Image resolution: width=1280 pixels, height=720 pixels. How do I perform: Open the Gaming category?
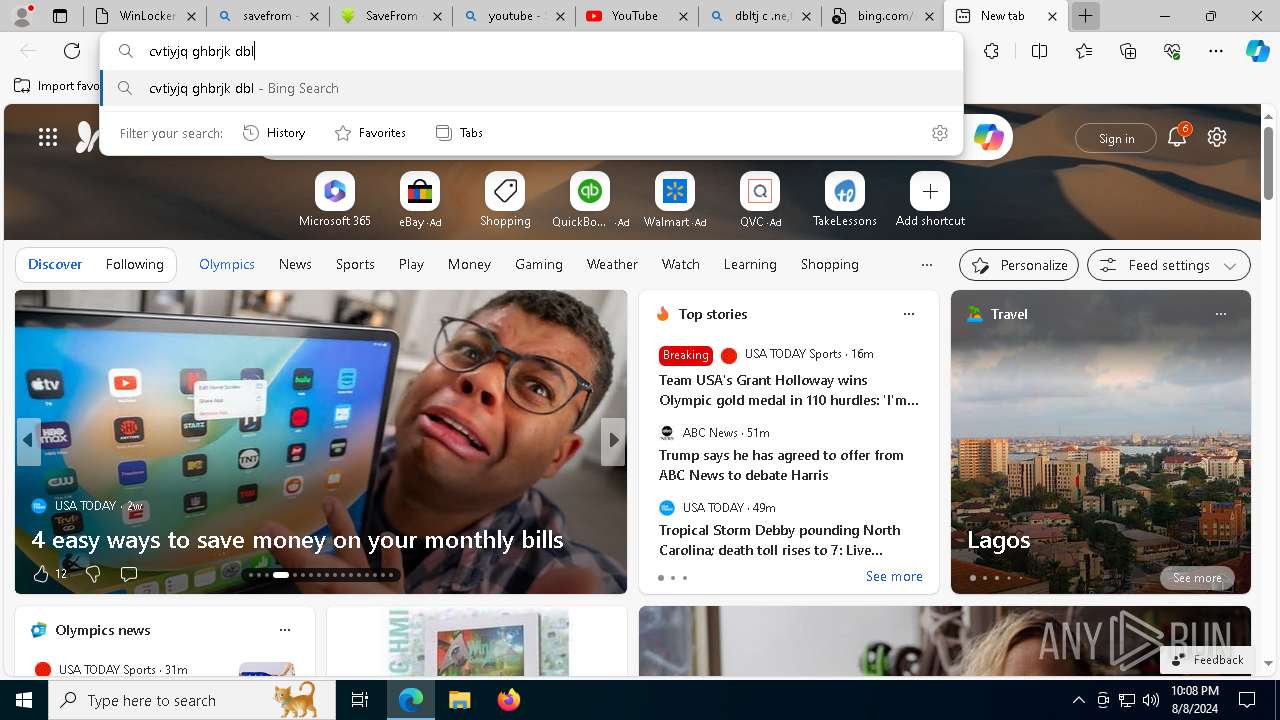click(539, 265)
